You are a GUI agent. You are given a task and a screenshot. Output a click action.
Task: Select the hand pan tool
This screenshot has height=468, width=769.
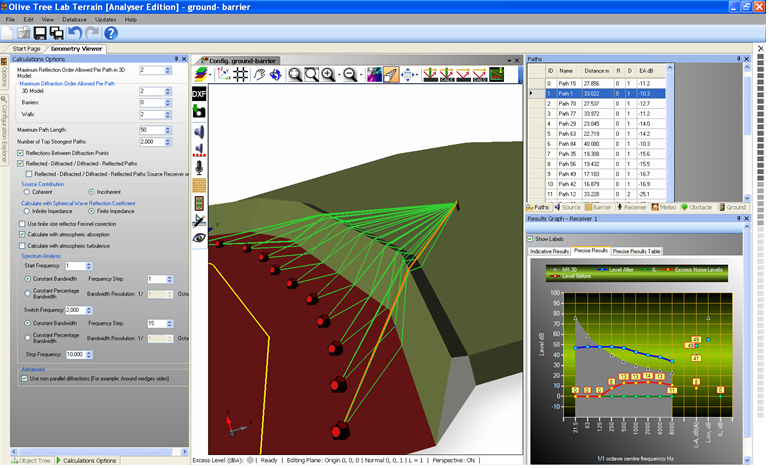coord(259,75)
